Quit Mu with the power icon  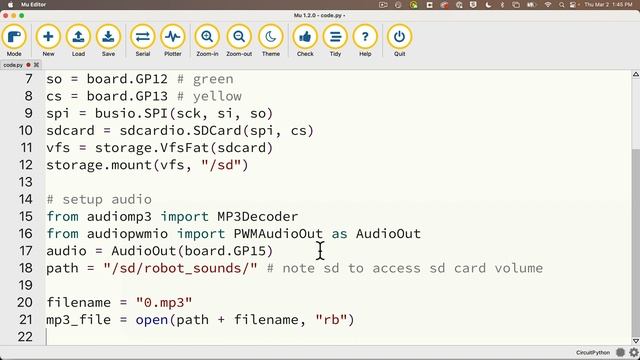click(399, 40)
